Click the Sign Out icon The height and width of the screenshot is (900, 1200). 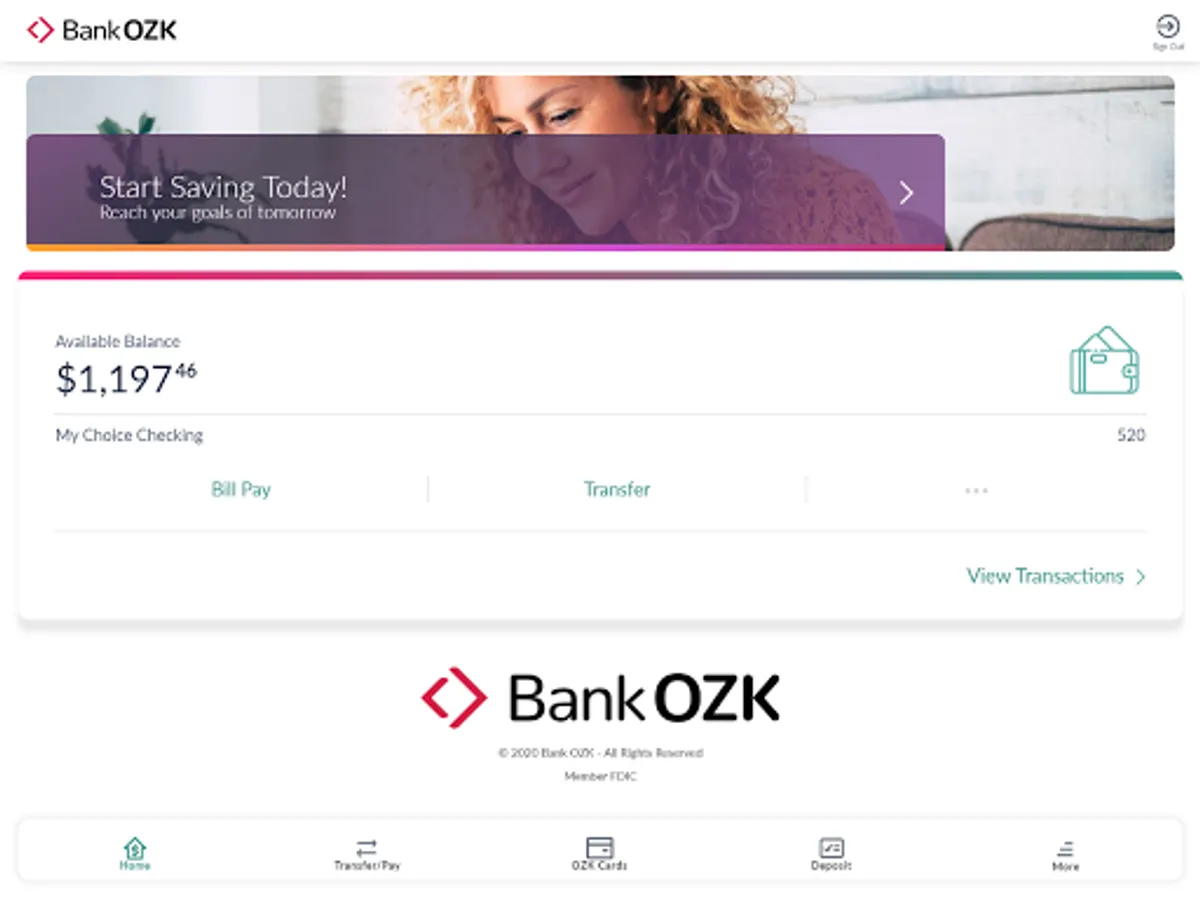coord(1167,26)
